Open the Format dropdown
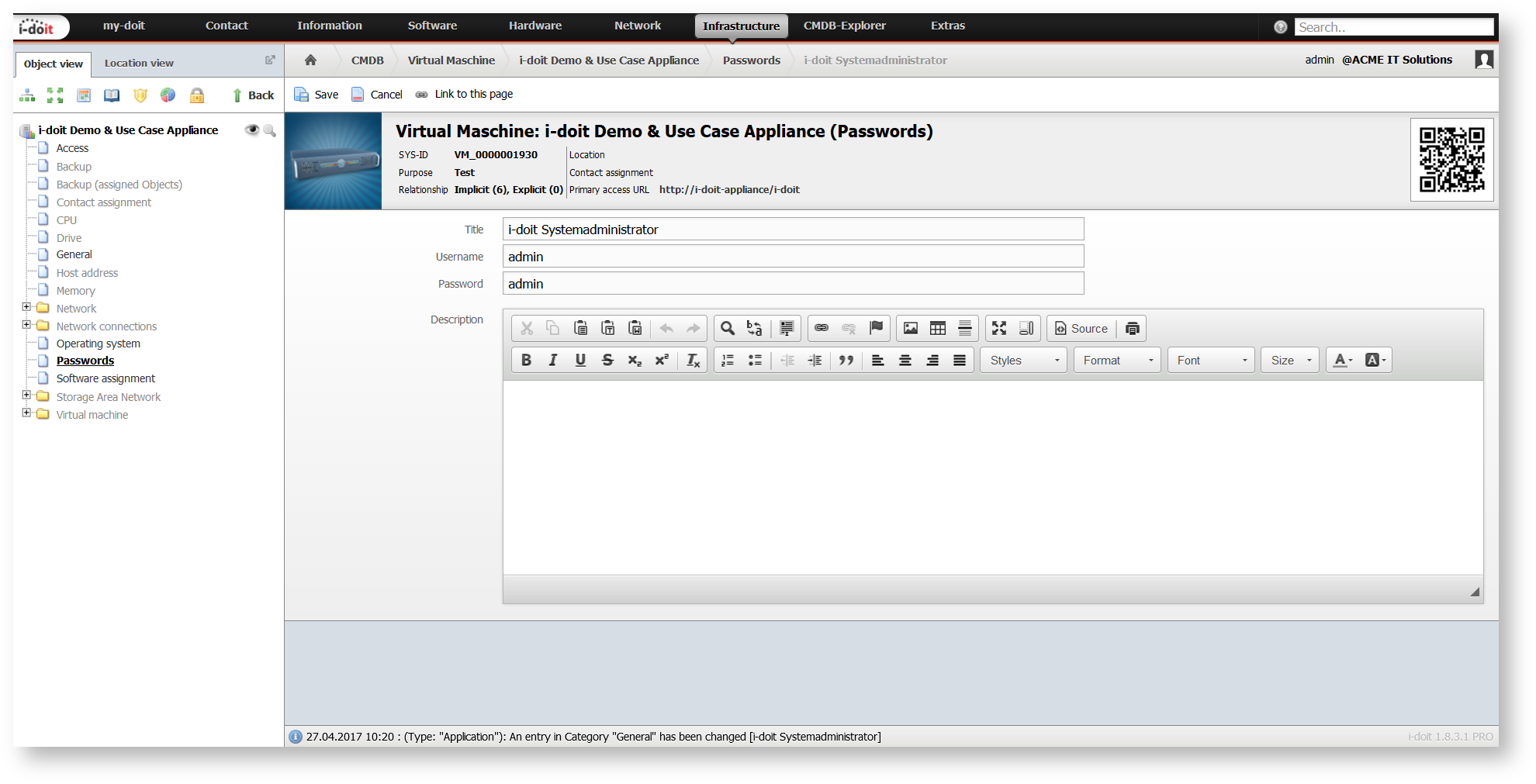The image size is (1536, 784). point(1117,361)
